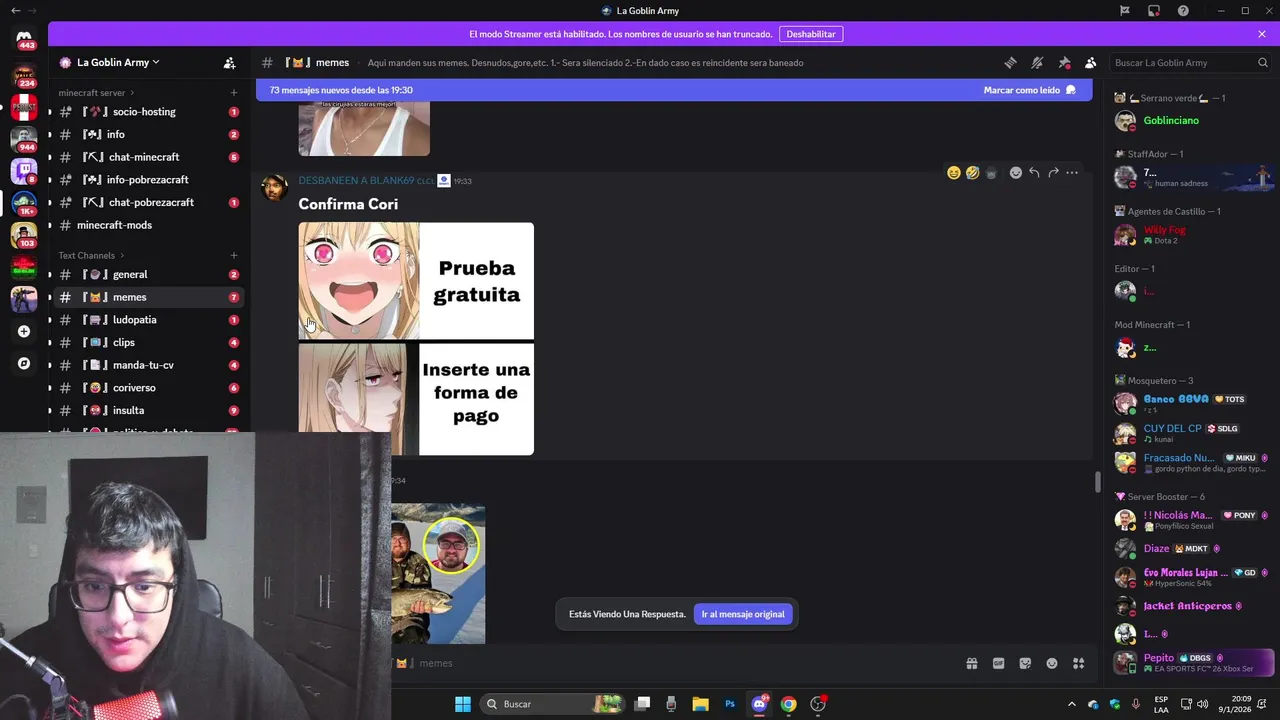The width and height of the screenshot is (1280, 720).
Task: Open the chat-minecraft channel
Action: [149, 157]
